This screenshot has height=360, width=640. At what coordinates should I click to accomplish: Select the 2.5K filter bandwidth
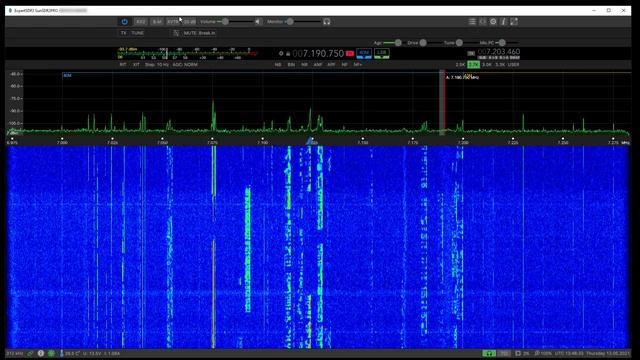[x=460, y=65]
